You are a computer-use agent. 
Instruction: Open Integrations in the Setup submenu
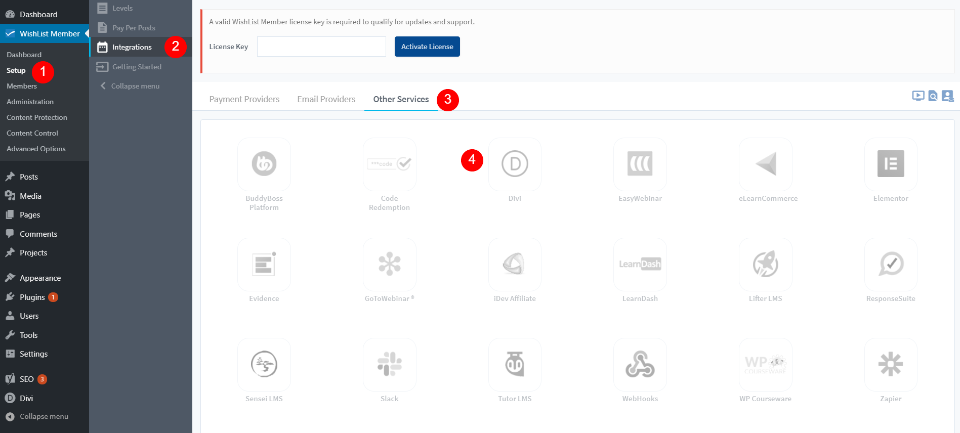coord(131,47)
